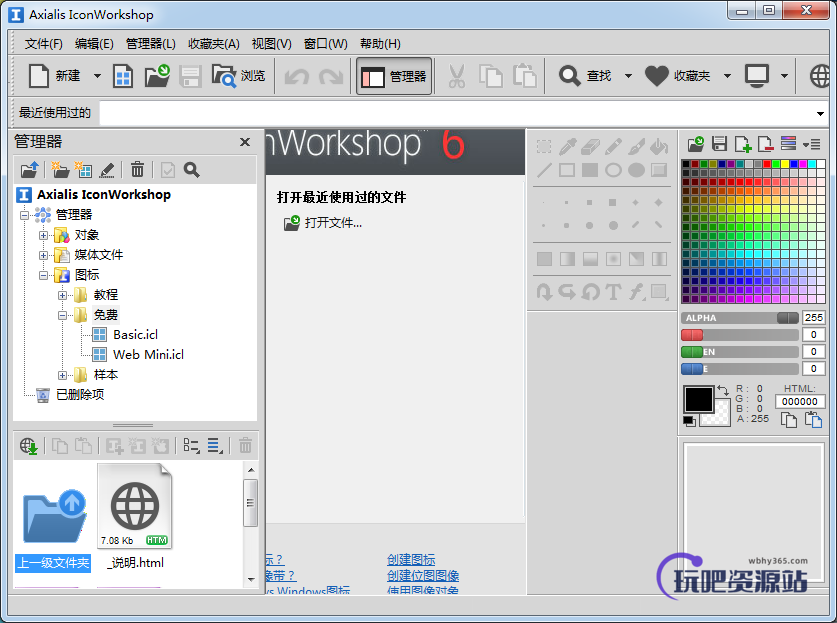This screenshot has height=623, width=837.
Task: Close the 管理器 panel with its X
Action: point(245,142)
